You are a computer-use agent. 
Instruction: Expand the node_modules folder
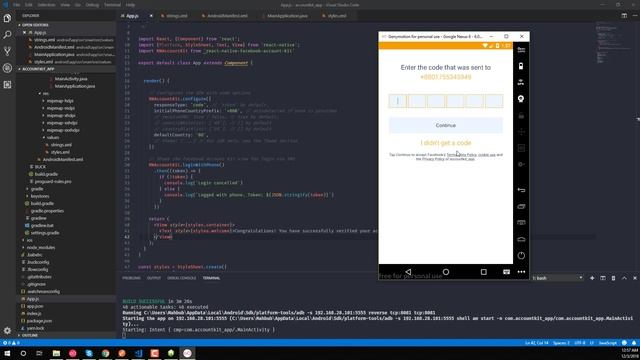click(x=41, y=247)
